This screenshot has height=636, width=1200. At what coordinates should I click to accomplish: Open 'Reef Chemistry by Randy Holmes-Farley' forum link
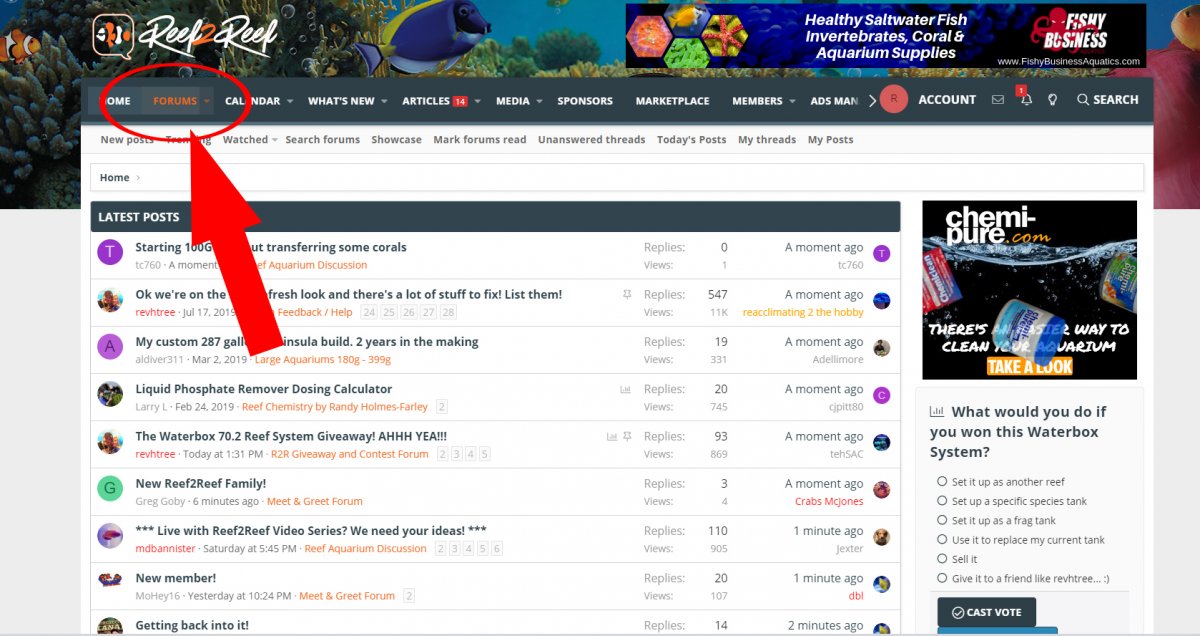coord(335,407)
